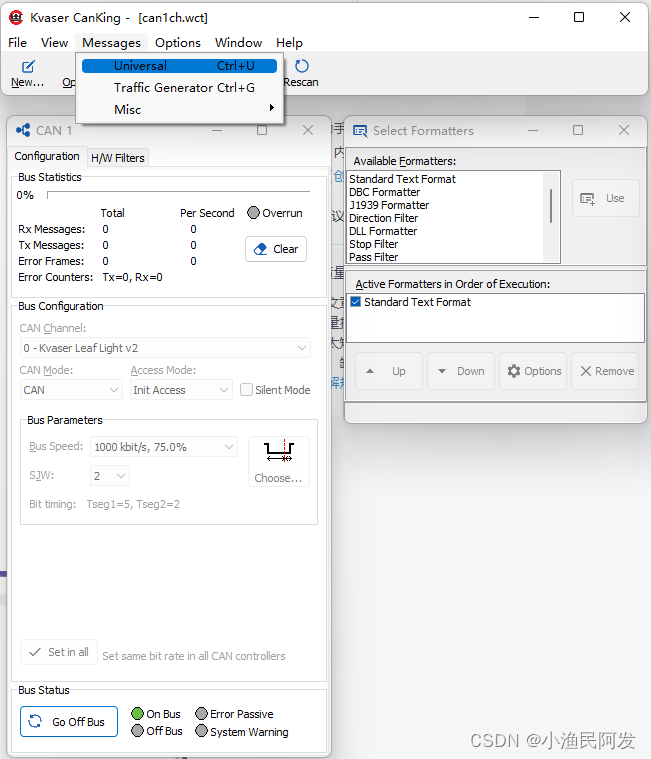
Task: Open the SJW dropdown
Action: coord(110,476)
